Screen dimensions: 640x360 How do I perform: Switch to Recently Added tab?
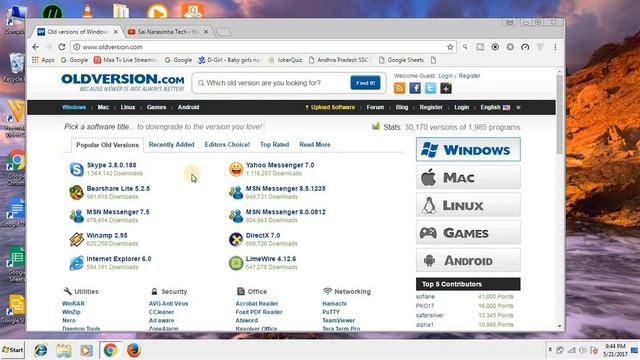(x=171, y=144)
